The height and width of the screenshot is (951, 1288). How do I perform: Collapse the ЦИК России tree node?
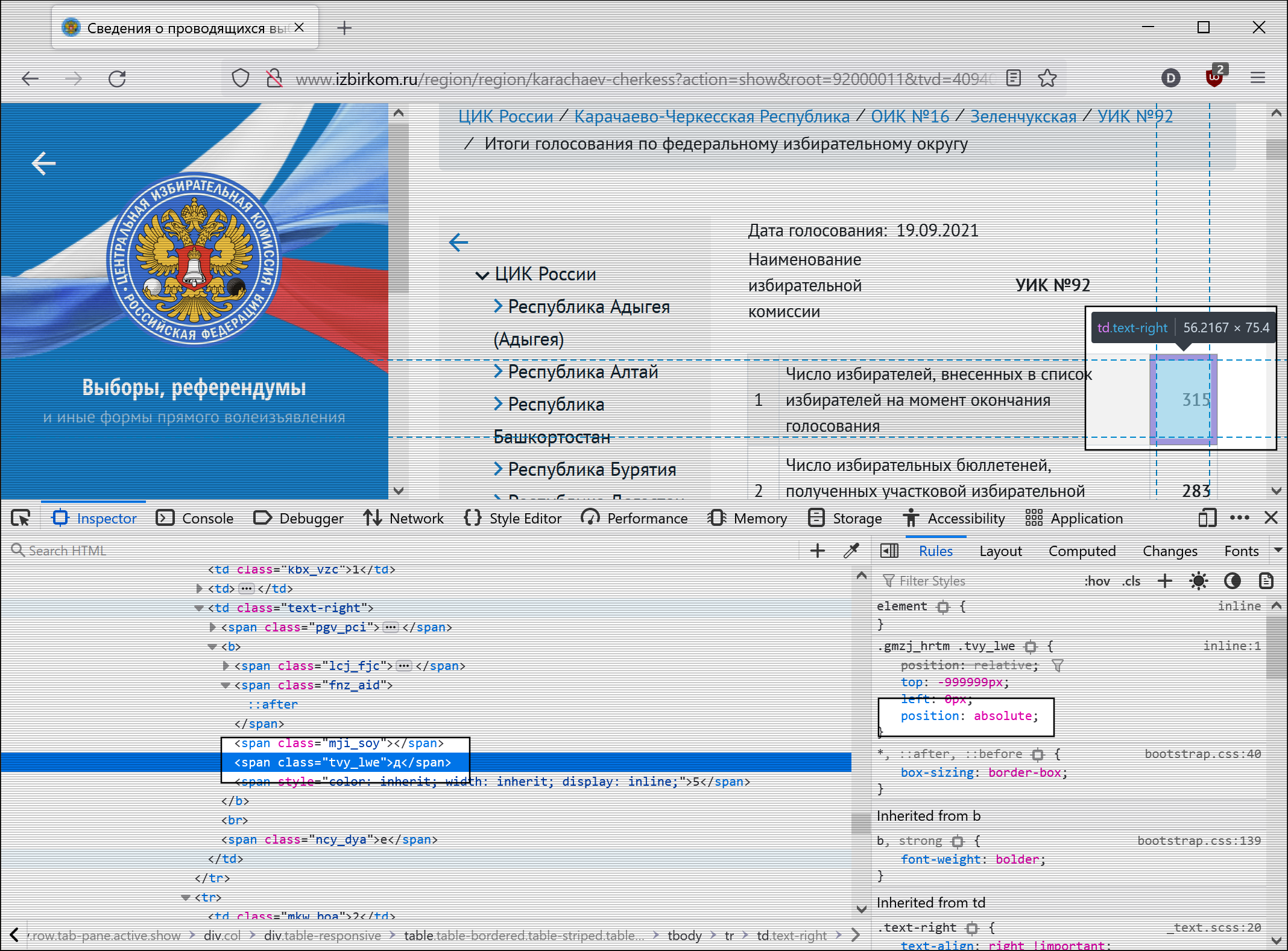tap(482, 275)
